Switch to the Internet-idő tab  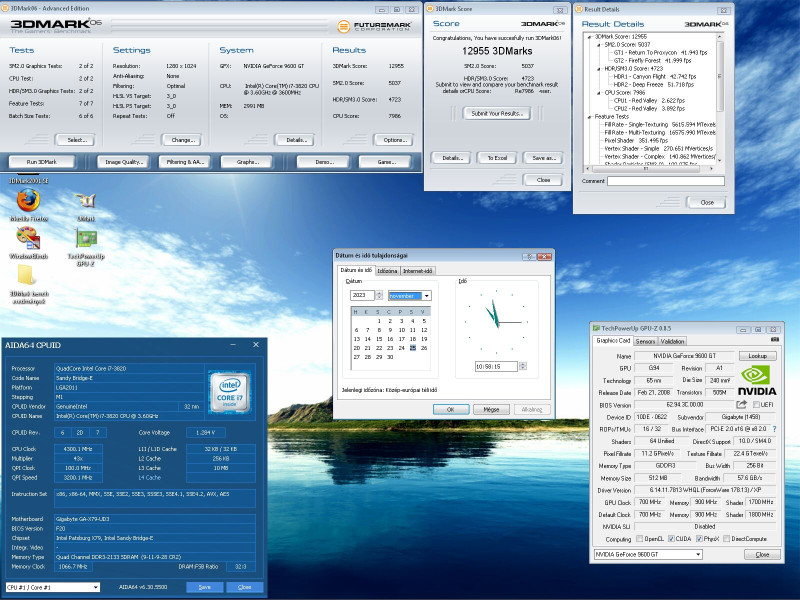(417, 271)
